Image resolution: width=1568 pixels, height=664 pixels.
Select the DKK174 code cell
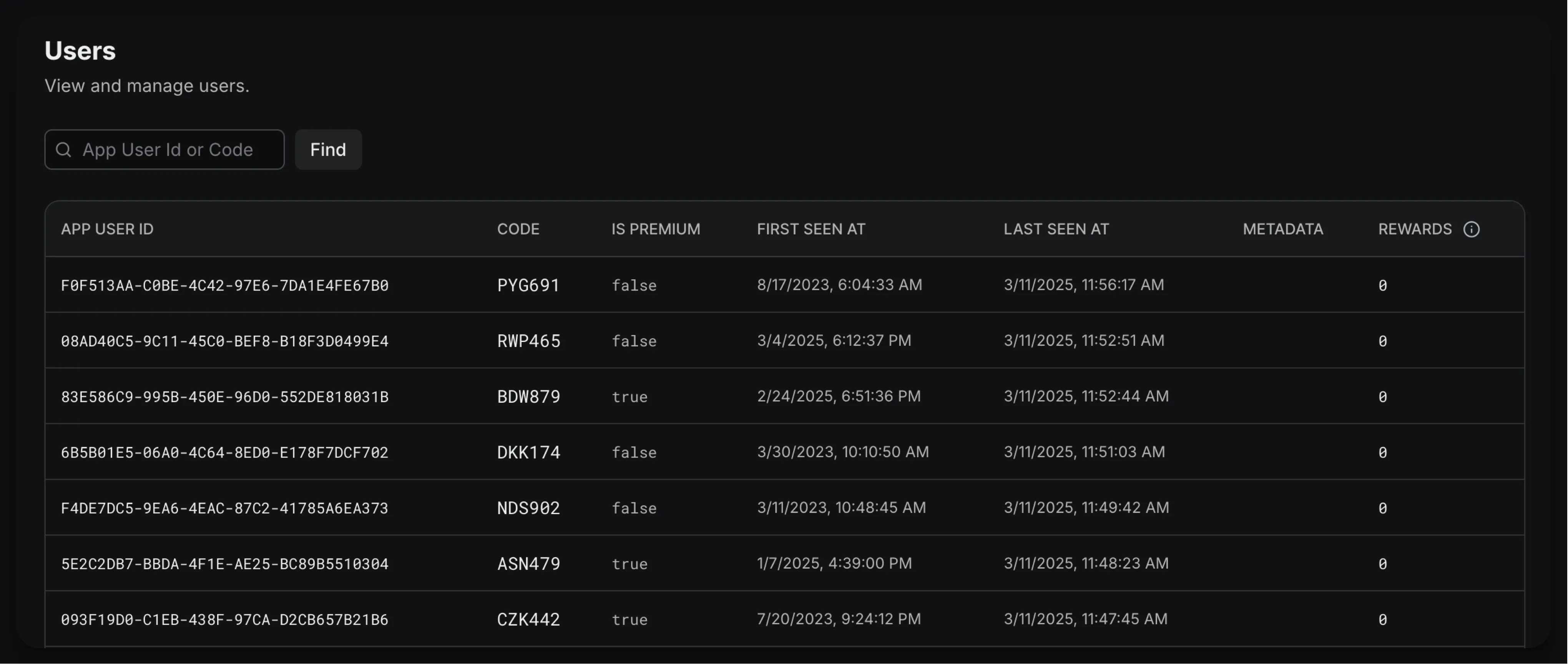(x=528, y=452)
